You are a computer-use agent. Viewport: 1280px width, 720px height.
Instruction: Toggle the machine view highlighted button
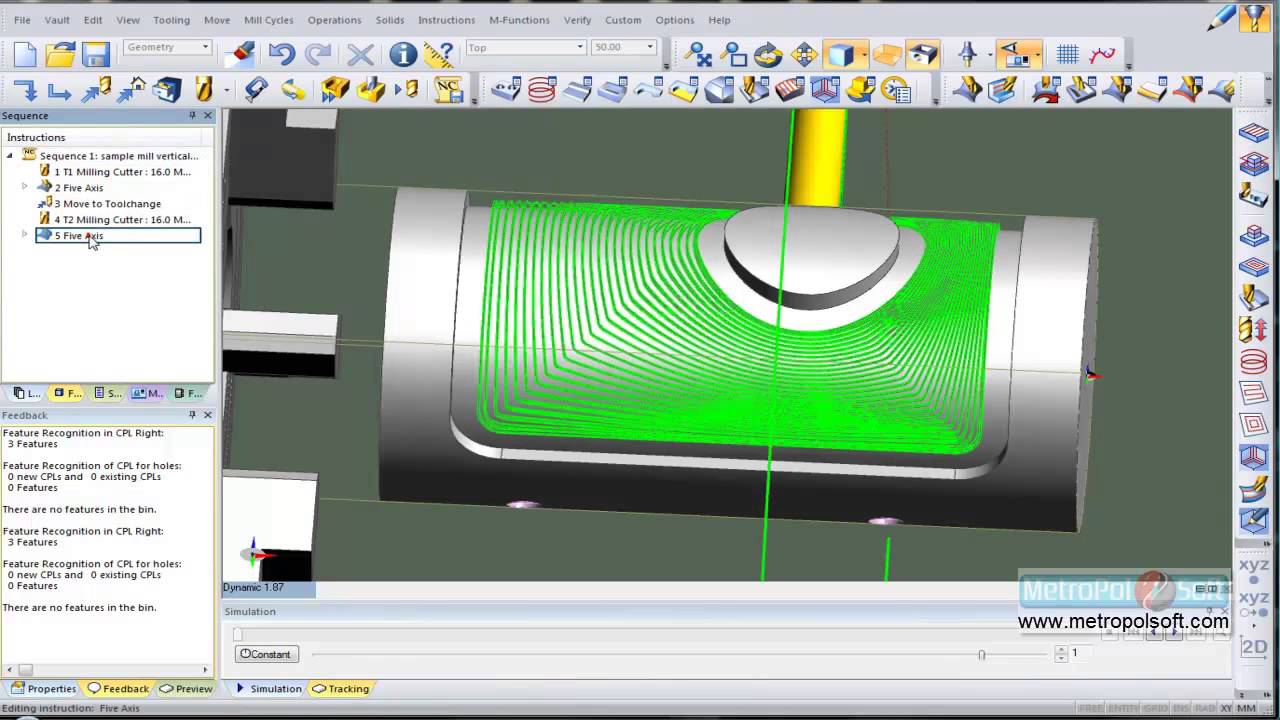pos(1016,55)
